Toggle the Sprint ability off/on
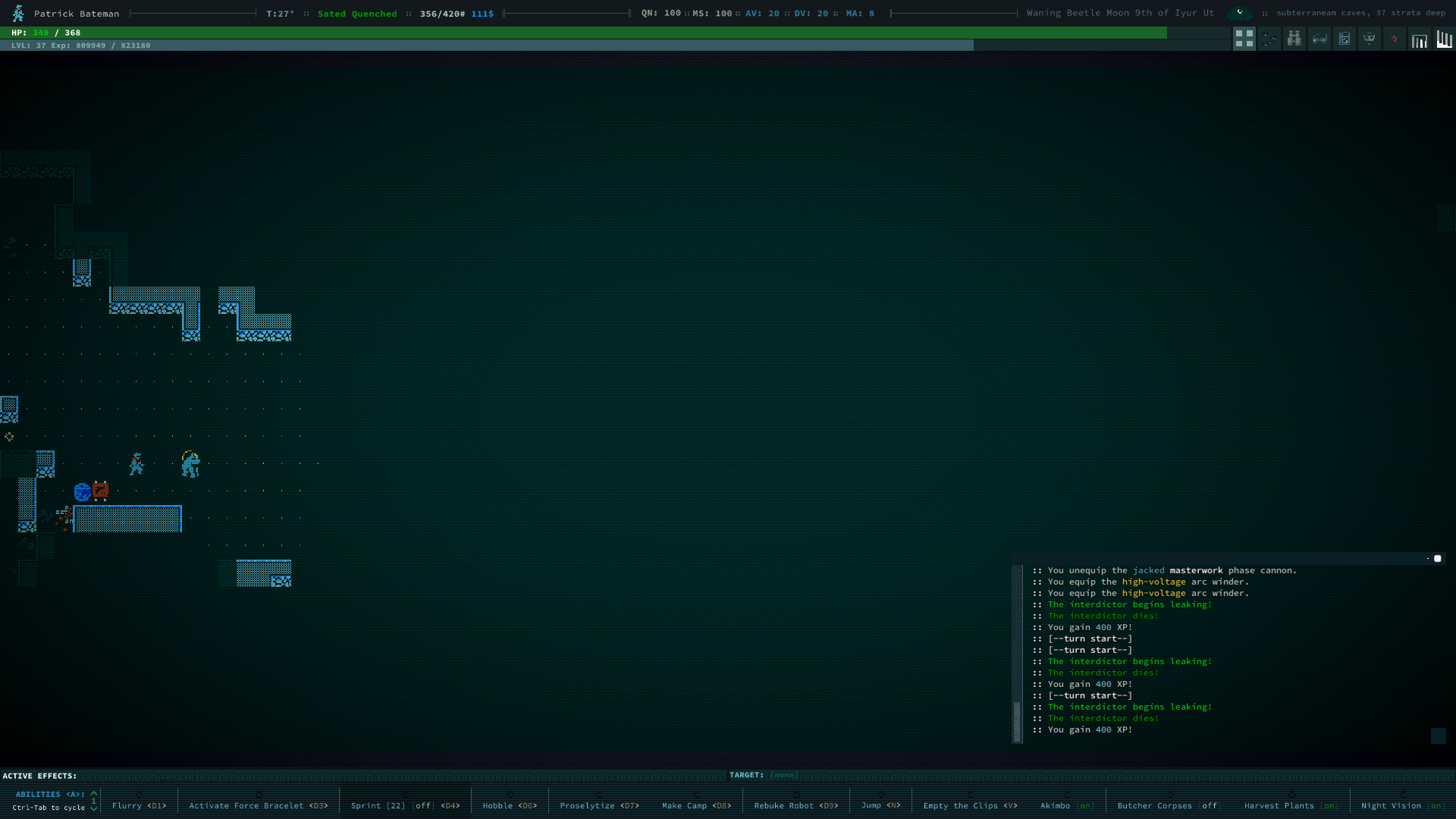The height and width of the screenshot is (819, 1456). [405, 805]
